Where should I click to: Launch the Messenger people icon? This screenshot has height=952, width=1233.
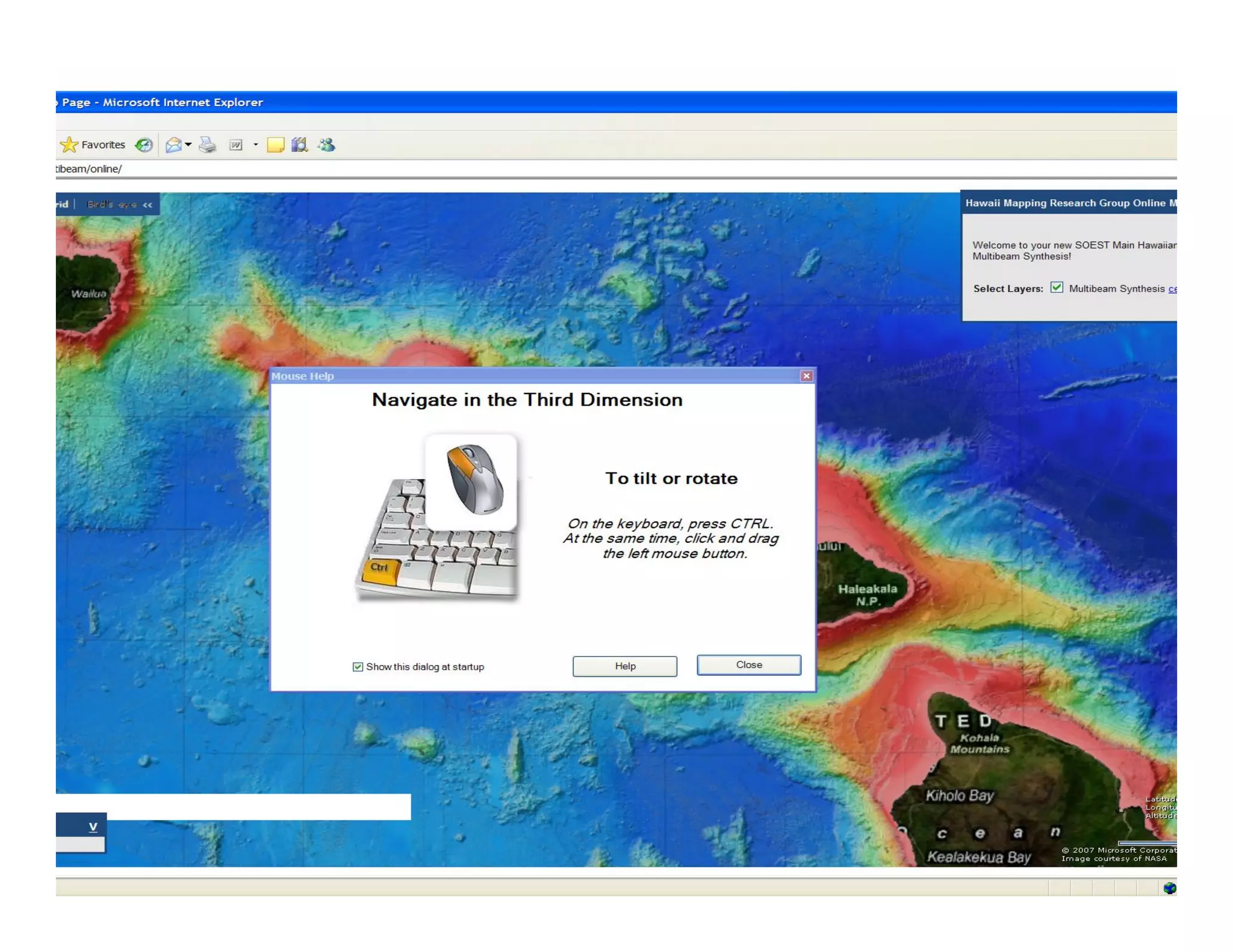[326, 145]
